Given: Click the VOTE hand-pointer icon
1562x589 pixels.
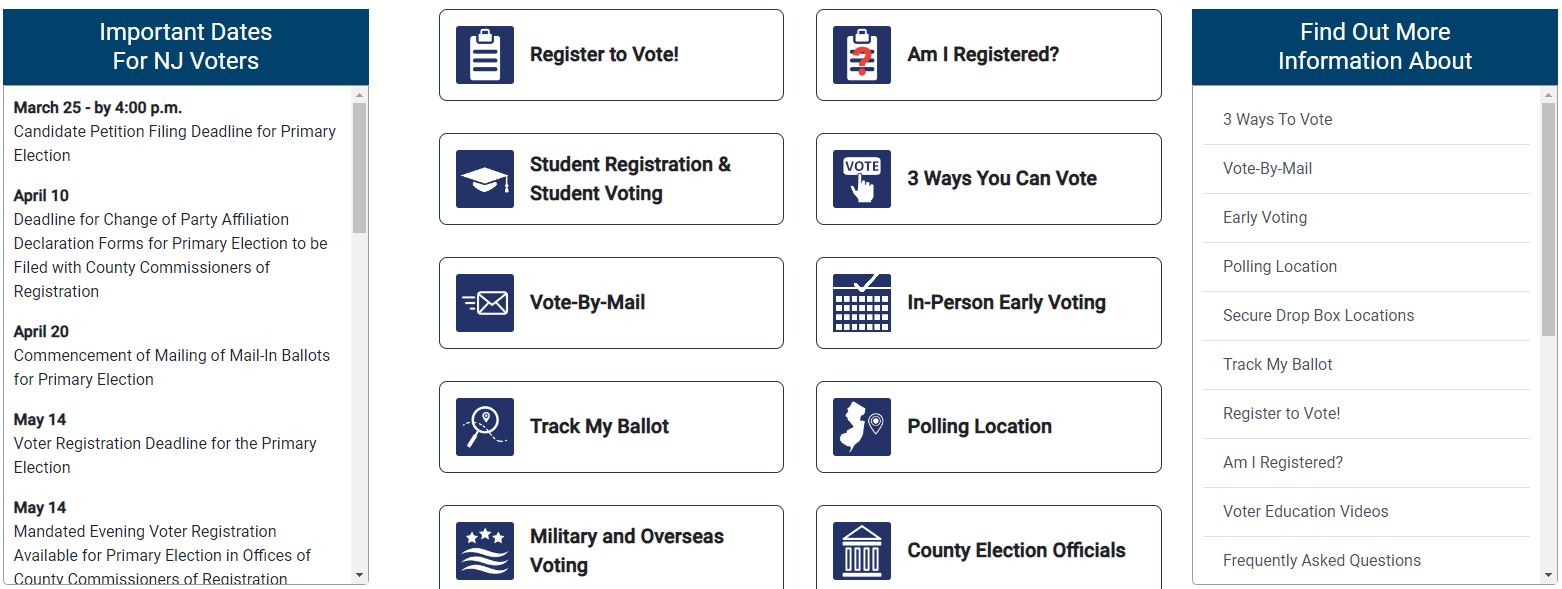Looking at the screenshot, I should [x=862, y=179].
